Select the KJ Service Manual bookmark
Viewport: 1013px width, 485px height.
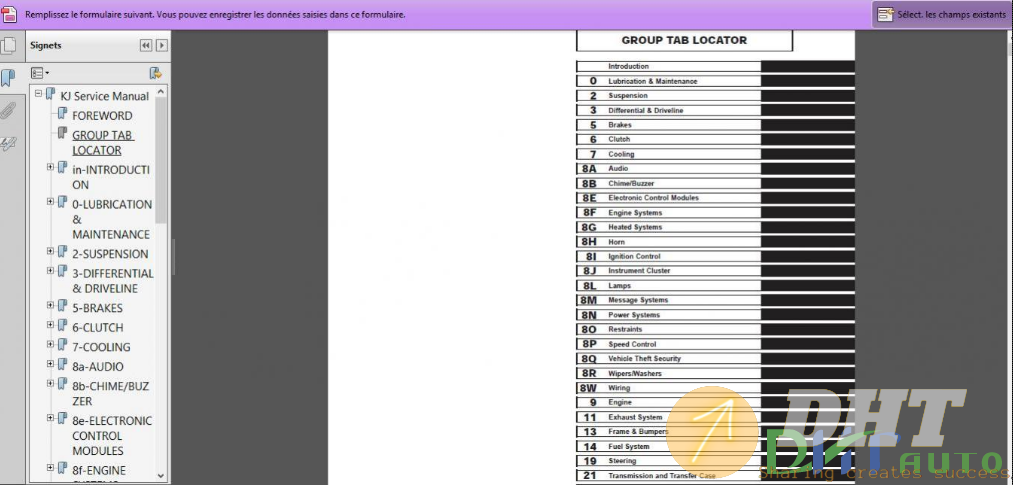point(105,96)
